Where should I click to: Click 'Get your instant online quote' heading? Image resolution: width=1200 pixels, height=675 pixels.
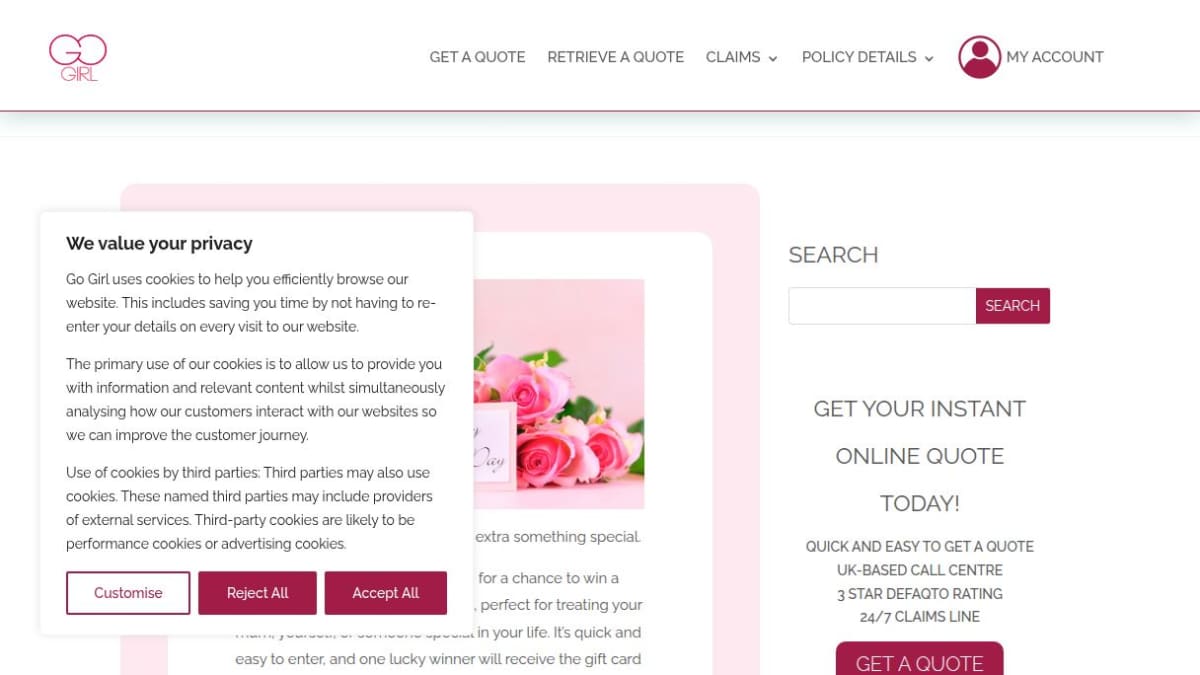click(919, 456)
